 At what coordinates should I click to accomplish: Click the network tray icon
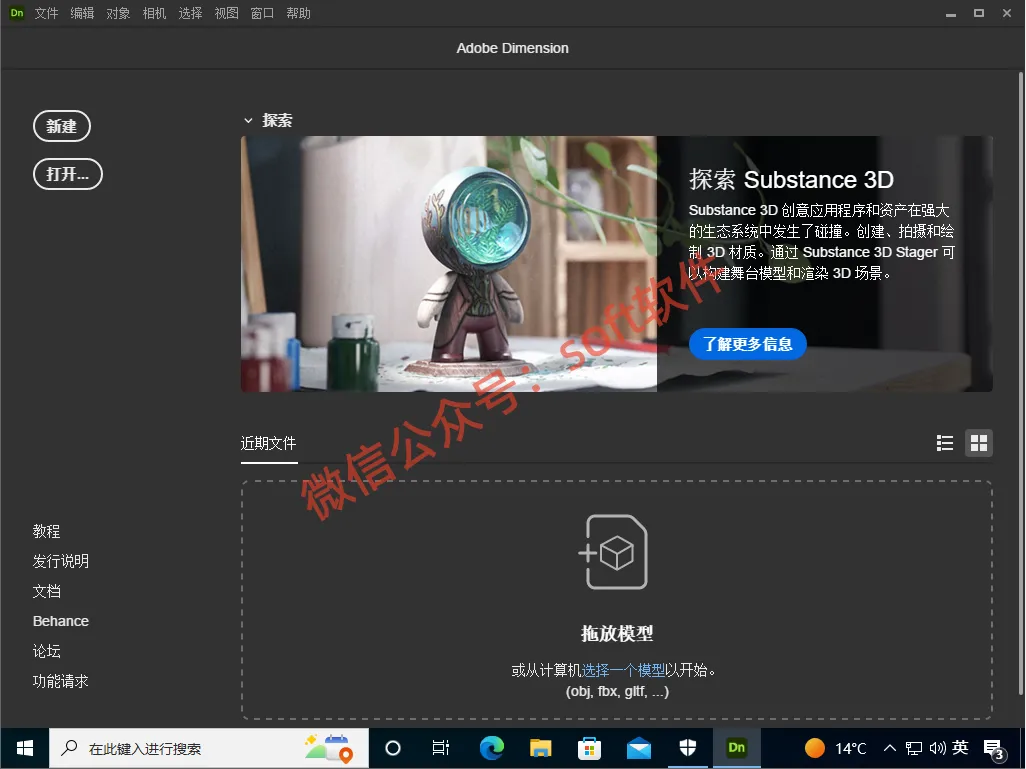pyautogui.click(x=913, y=748)
